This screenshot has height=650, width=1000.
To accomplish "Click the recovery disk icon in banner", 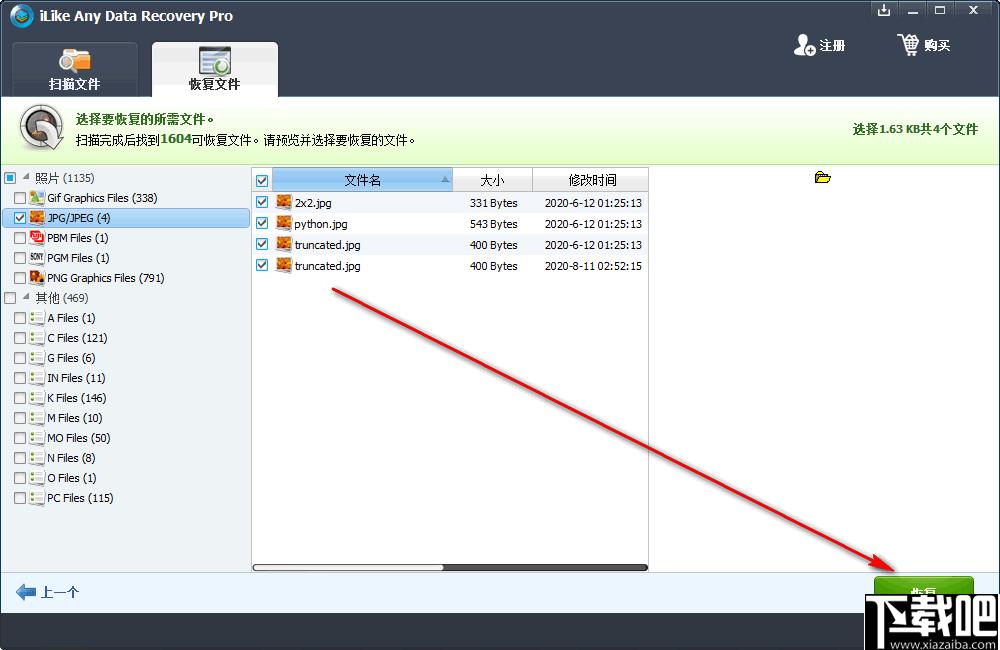I will [41, 127].
